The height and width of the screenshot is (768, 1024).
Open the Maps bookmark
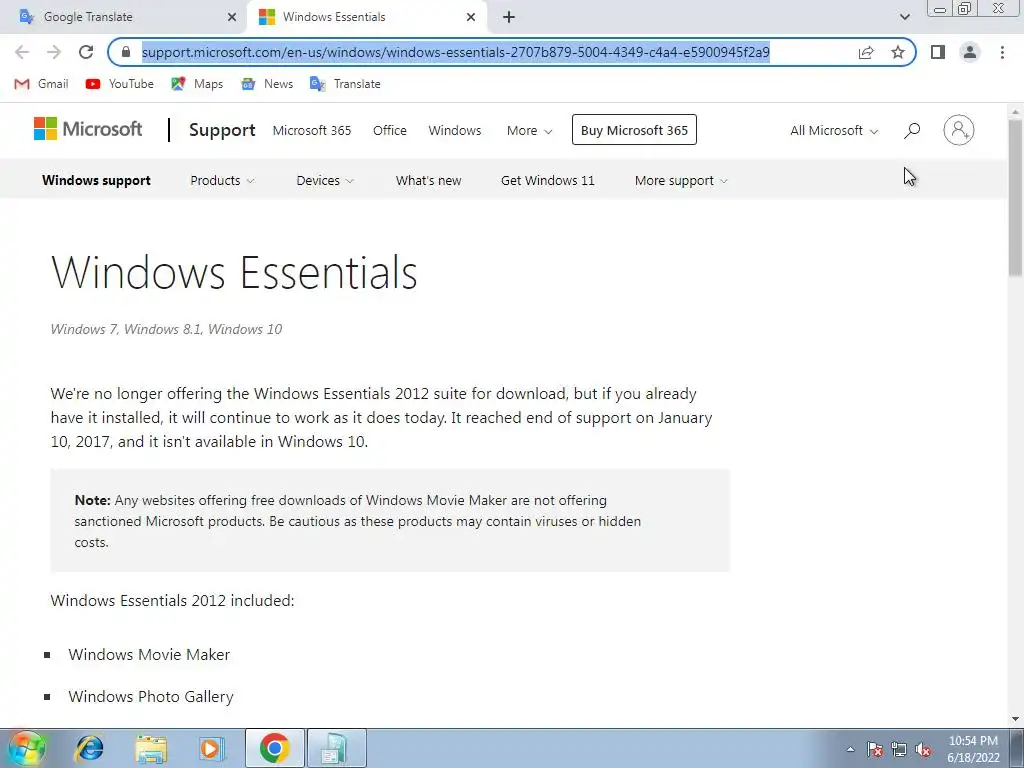point(197,84)
